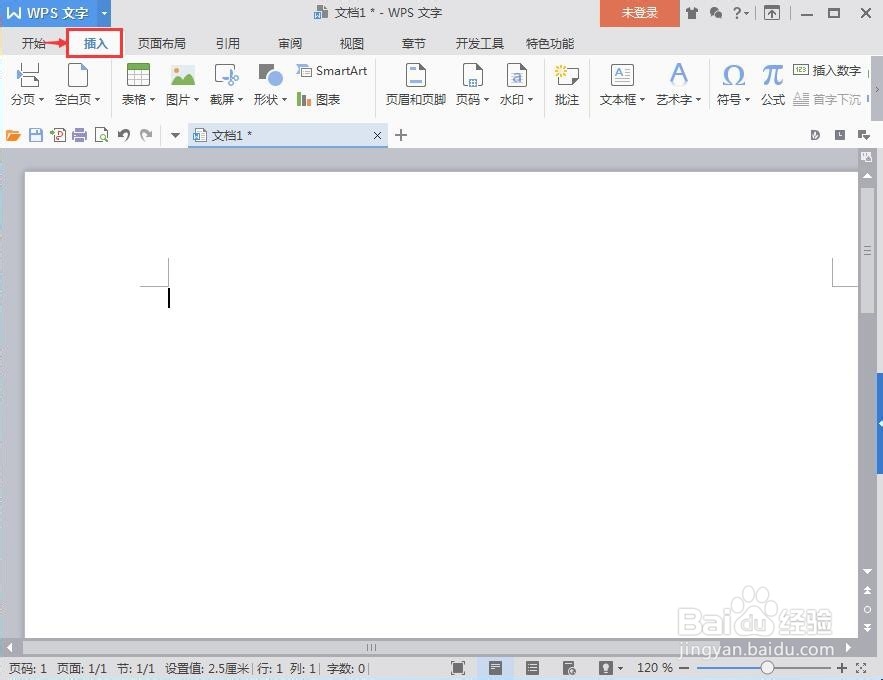Open the 引用 tab
This screenshot has width=883, height=680.
pyautogui.click(x=228, y=43)
